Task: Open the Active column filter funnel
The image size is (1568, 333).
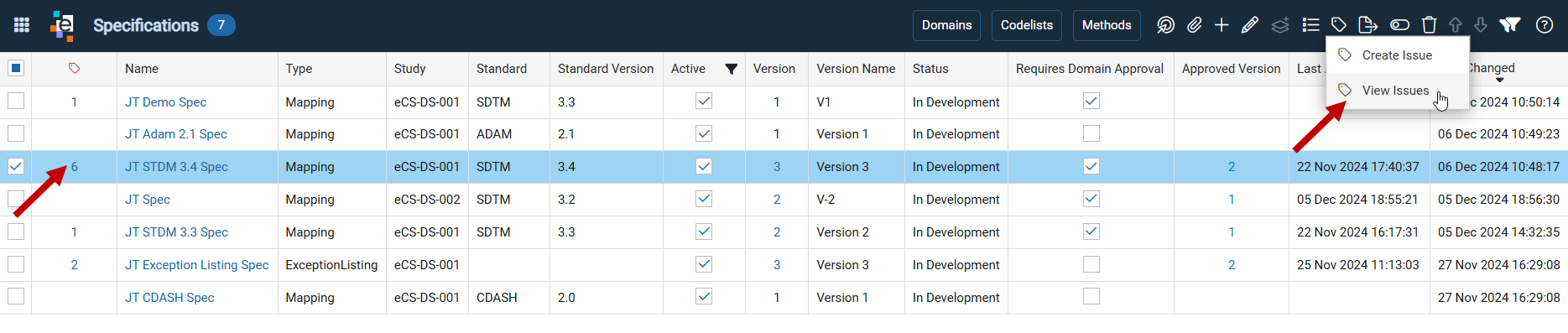Action: coord(732,69)
